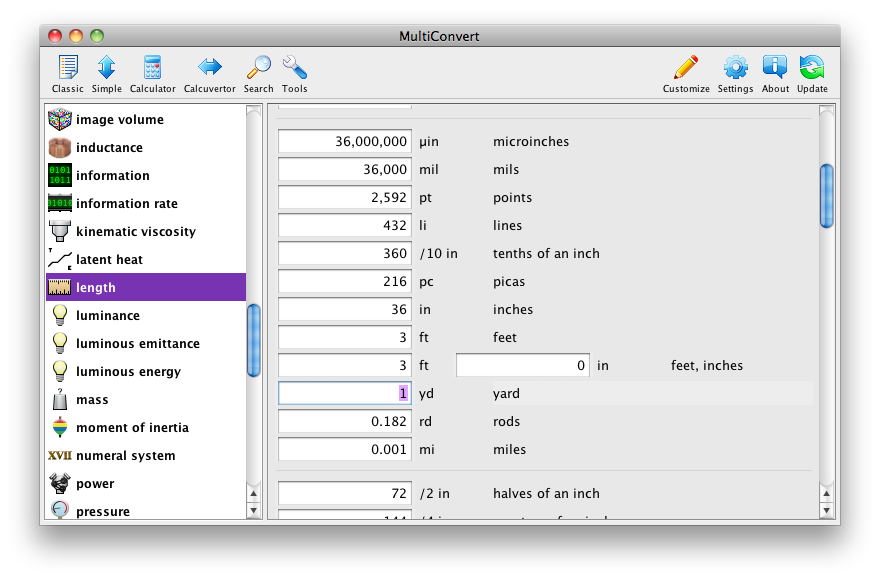The image size is (880, 580).
Task: Click the length ruler icon
Action: pyautogui.click(x=59, y=287)
